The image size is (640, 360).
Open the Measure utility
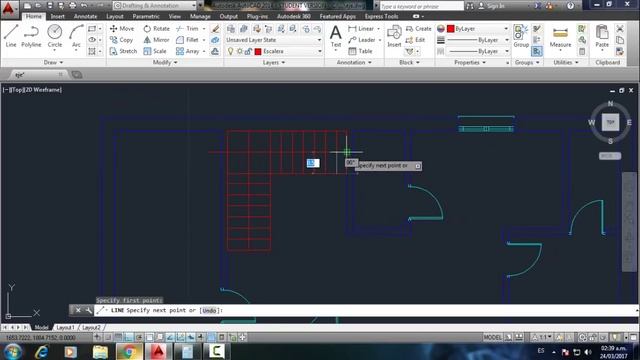[560, 37]
